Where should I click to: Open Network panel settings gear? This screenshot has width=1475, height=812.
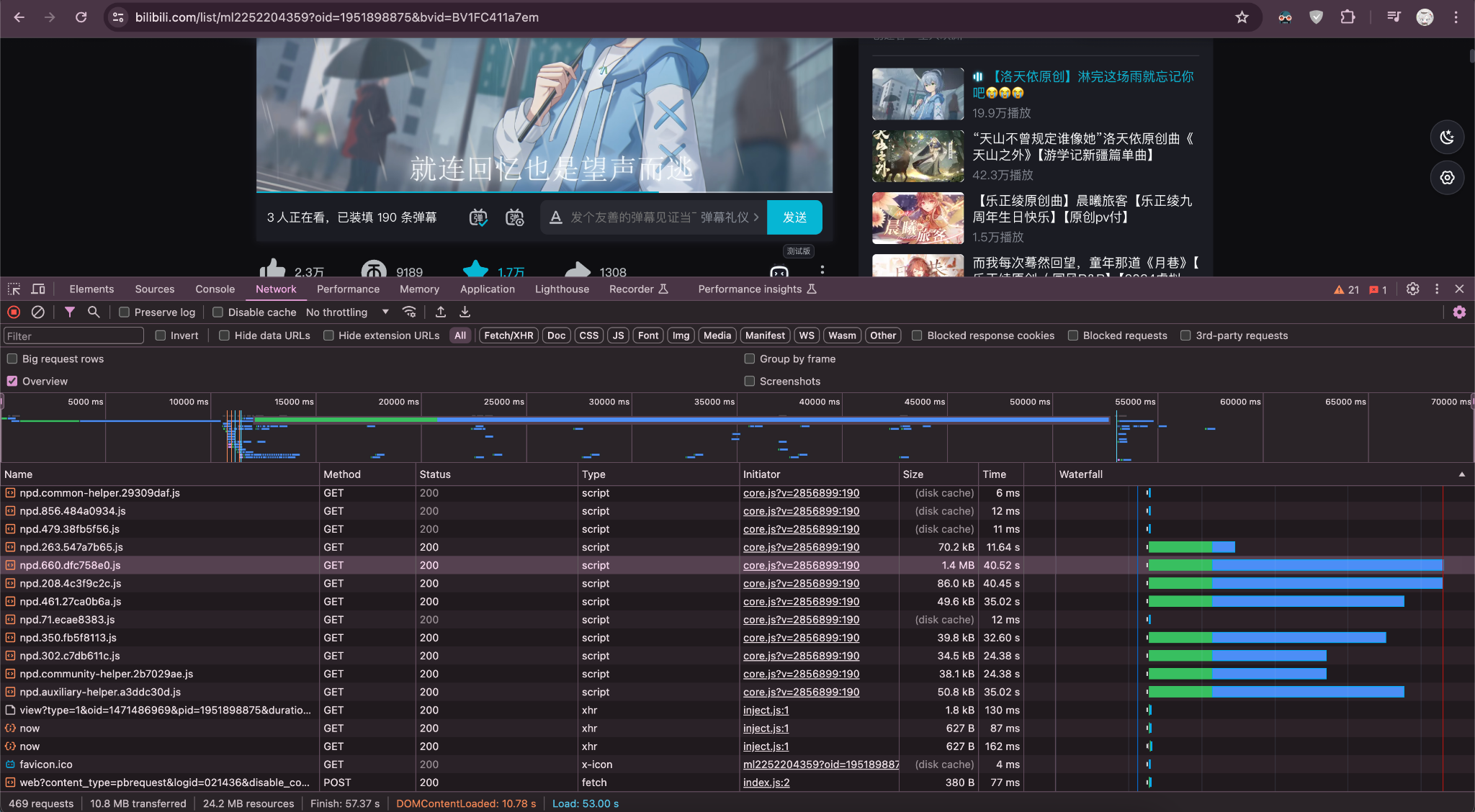pos(1460,312)
